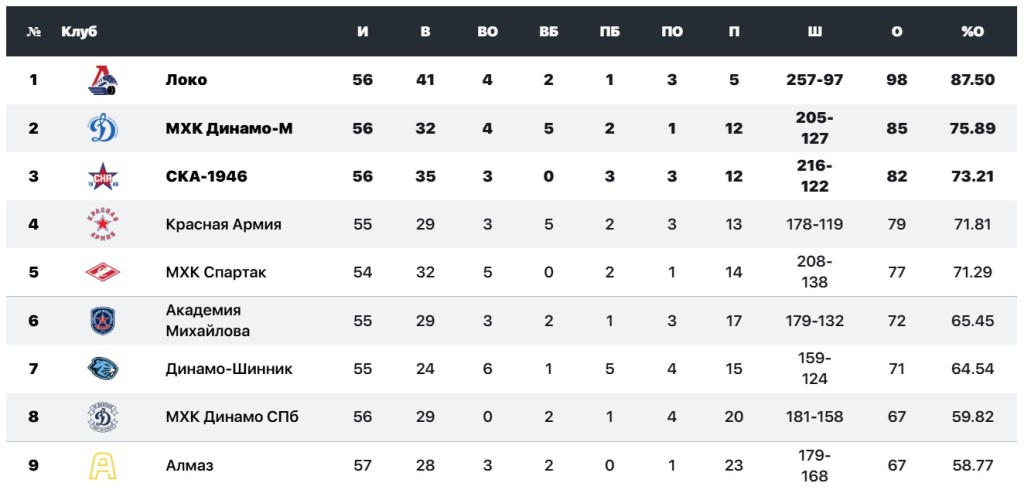Click the МХК Динамо-М team logo

click(x=103, y=128)
